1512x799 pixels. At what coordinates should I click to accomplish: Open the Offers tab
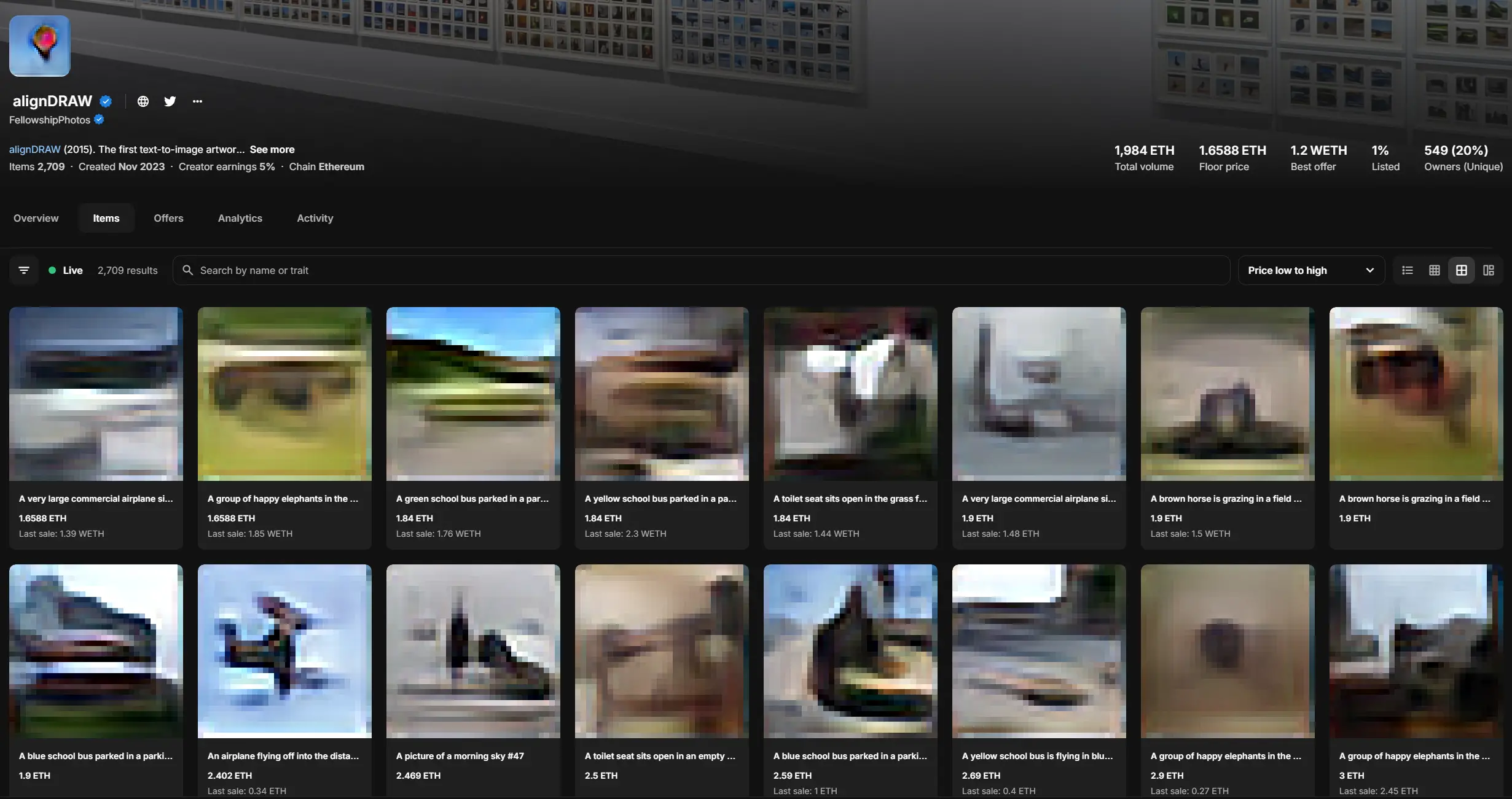pos(168,218)
